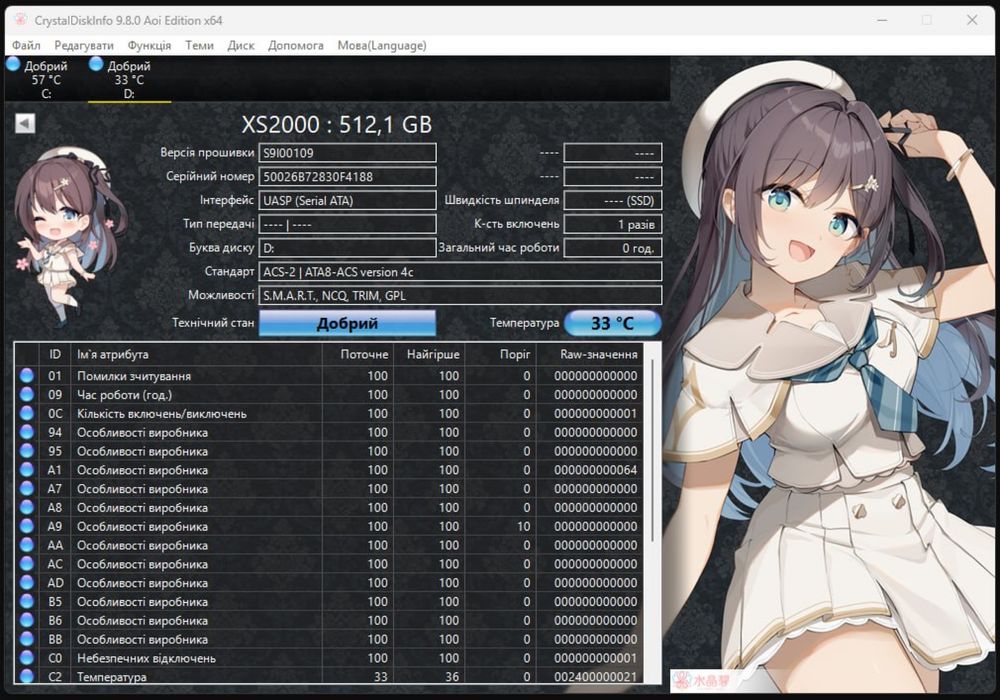Click status orb of attribute B6
1000x700 pixels.
pos(27,620)
